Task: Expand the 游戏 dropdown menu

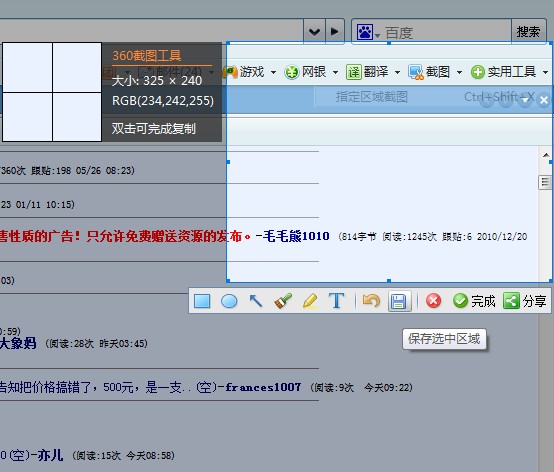Action: click(273, 72)
